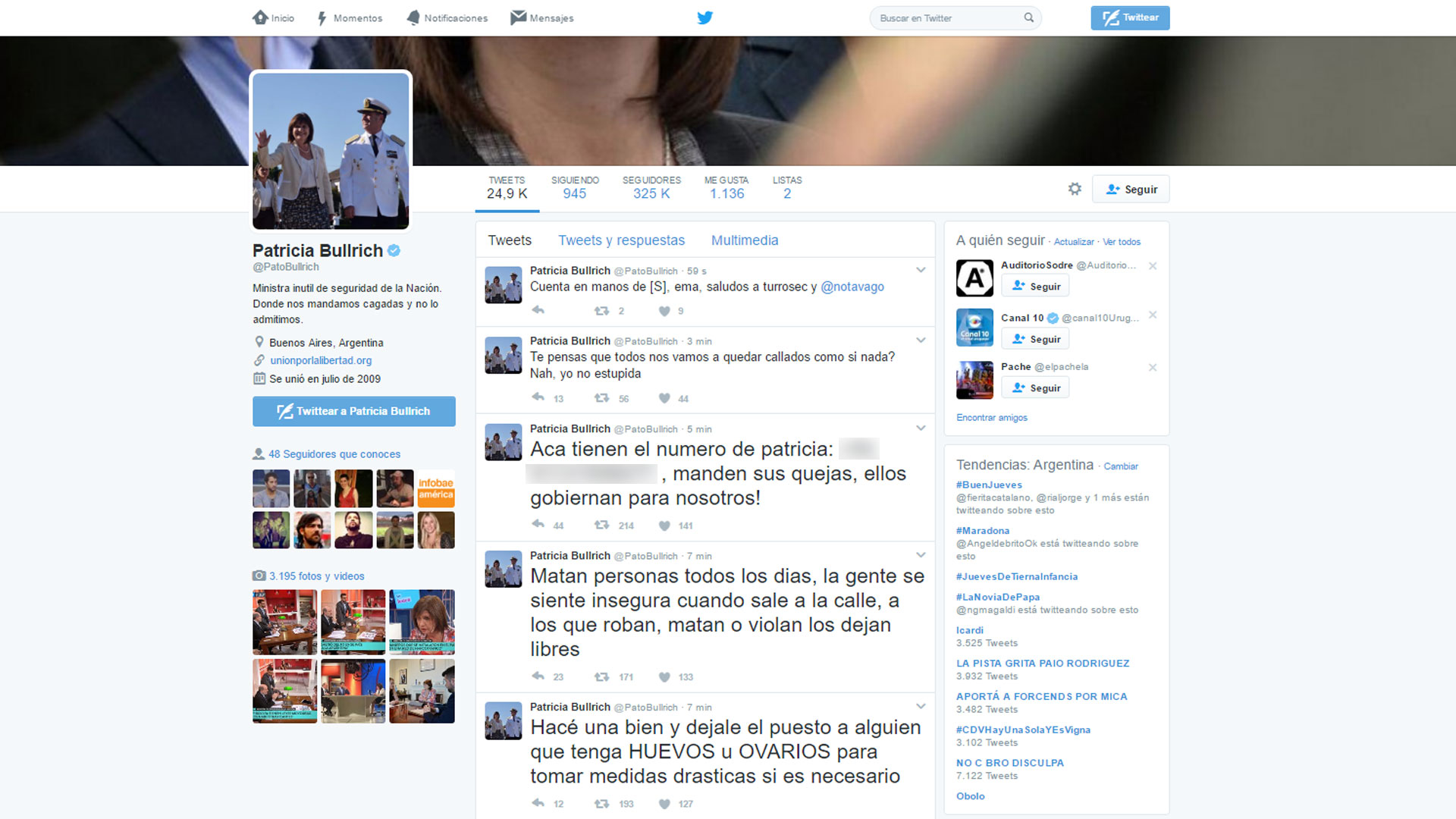Screen dimensions: 1456x819
Task: Reply to the '59 s' tweet
Action: (x=538, y=310)
